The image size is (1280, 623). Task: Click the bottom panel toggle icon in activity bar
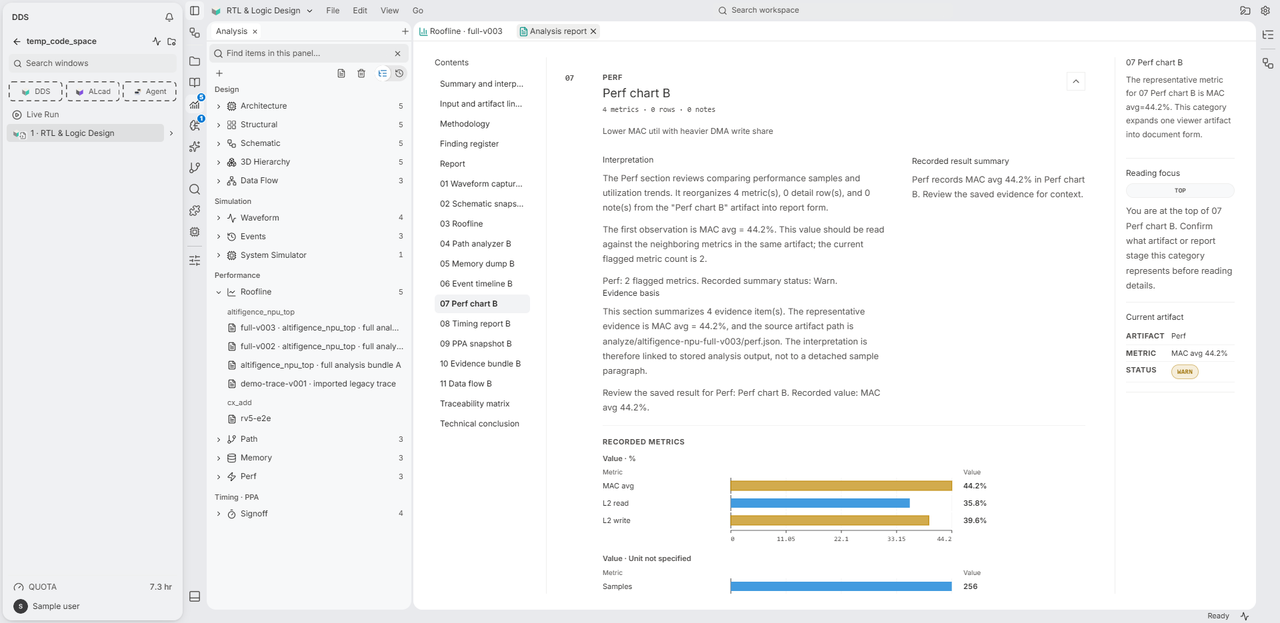pyautogui.click(x=194, y=597)
